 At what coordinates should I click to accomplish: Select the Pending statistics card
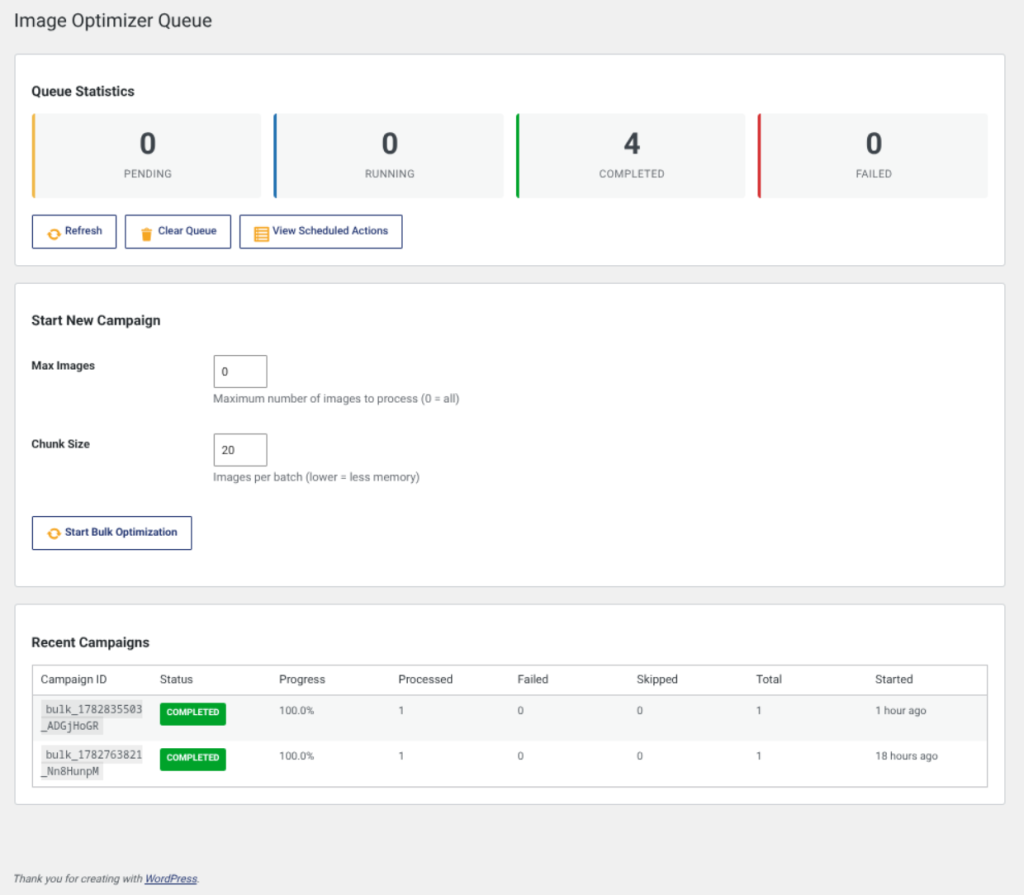(147, 155)
